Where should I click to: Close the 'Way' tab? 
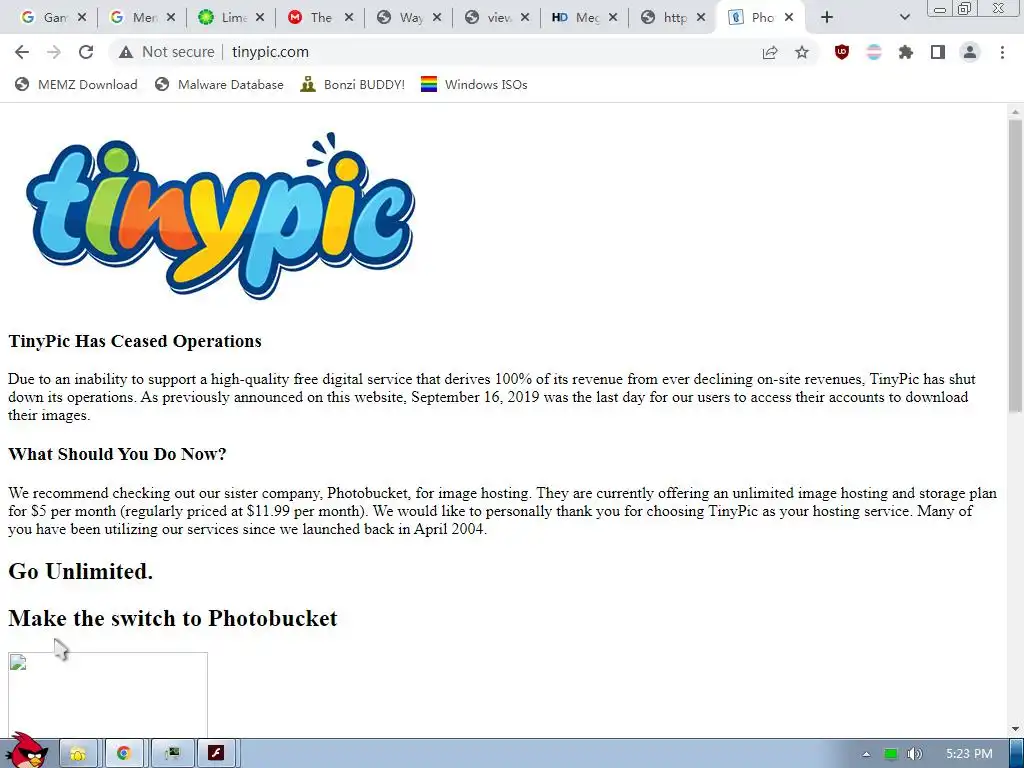pyautogui.click(x=437, y=18)
